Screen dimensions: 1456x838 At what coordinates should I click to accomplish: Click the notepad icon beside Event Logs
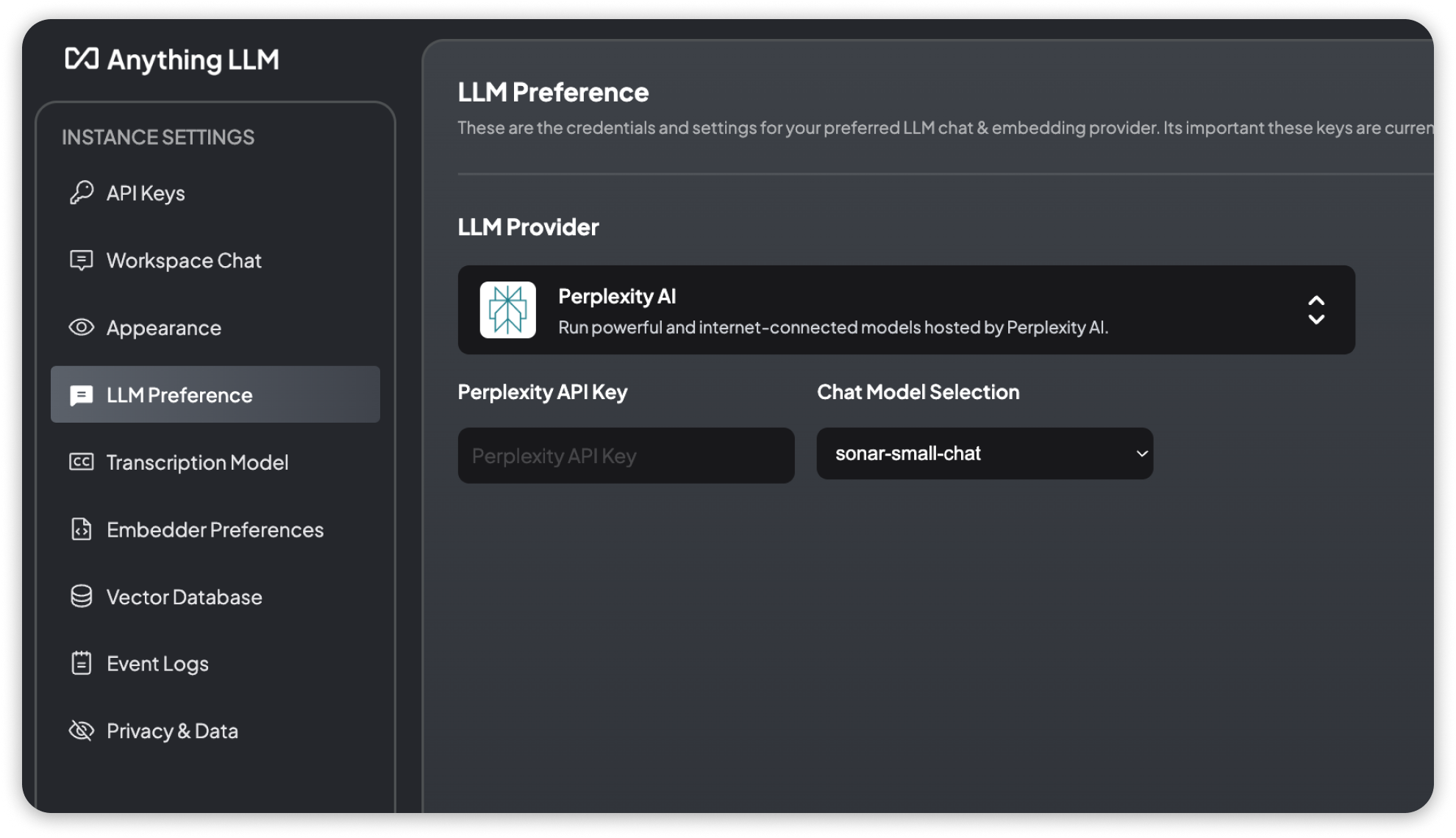(x=82, y=663)
